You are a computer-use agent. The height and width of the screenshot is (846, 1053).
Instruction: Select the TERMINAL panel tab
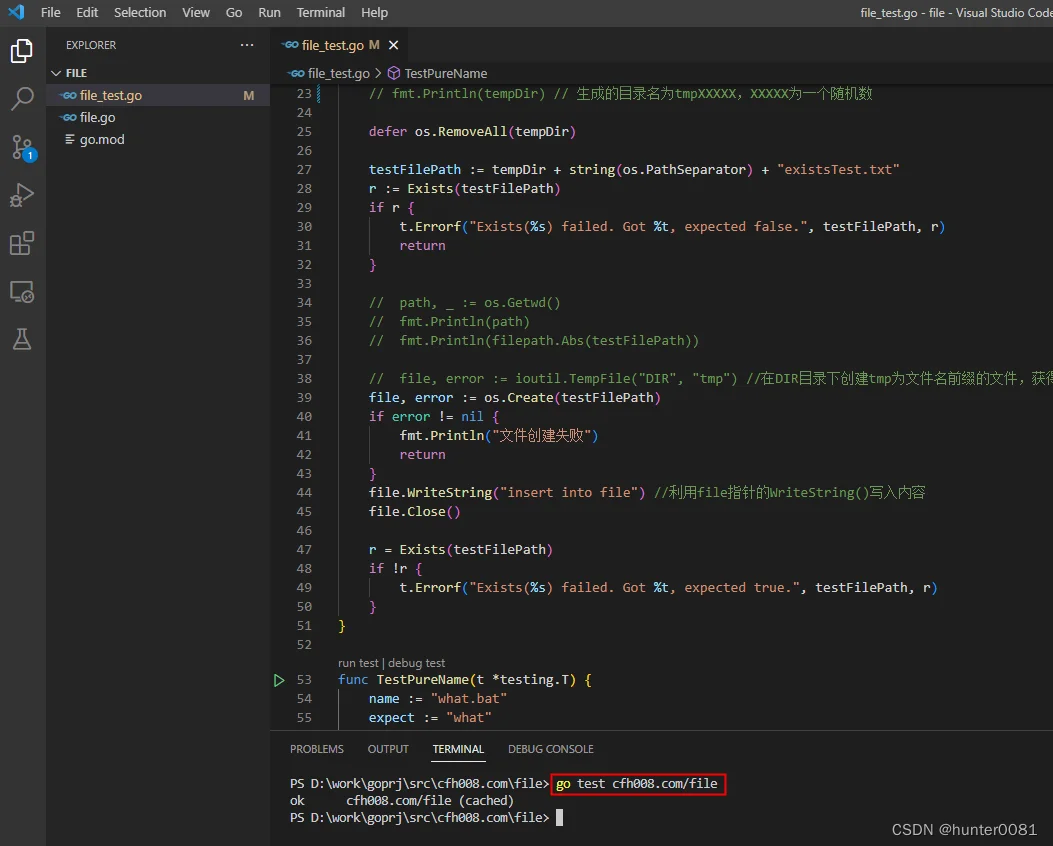click(x=458, y=749)
